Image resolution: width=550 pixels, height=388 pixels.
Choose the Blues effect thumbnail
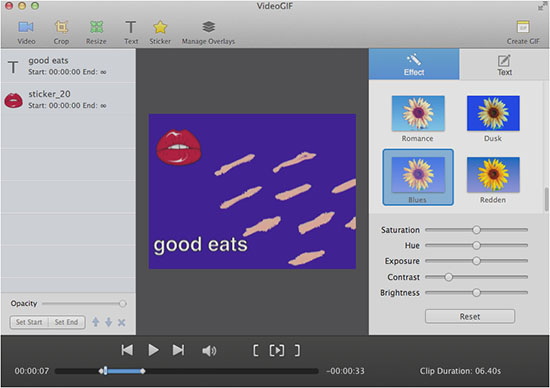click(x=418, y=177)
